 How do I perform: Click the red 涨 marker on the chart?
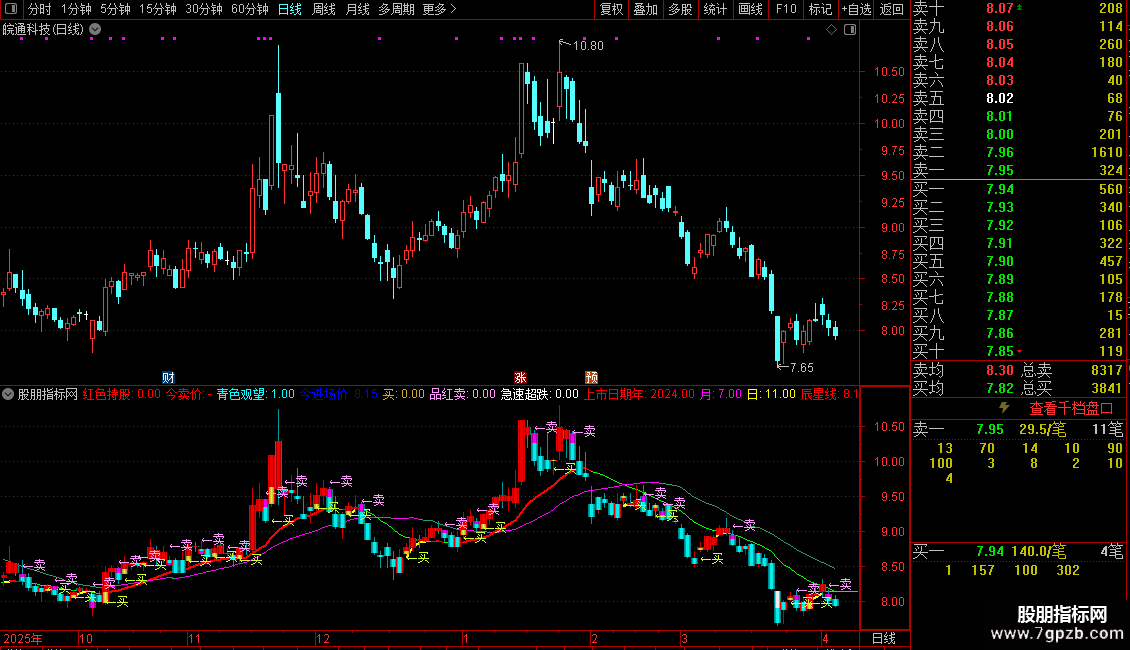520,377
